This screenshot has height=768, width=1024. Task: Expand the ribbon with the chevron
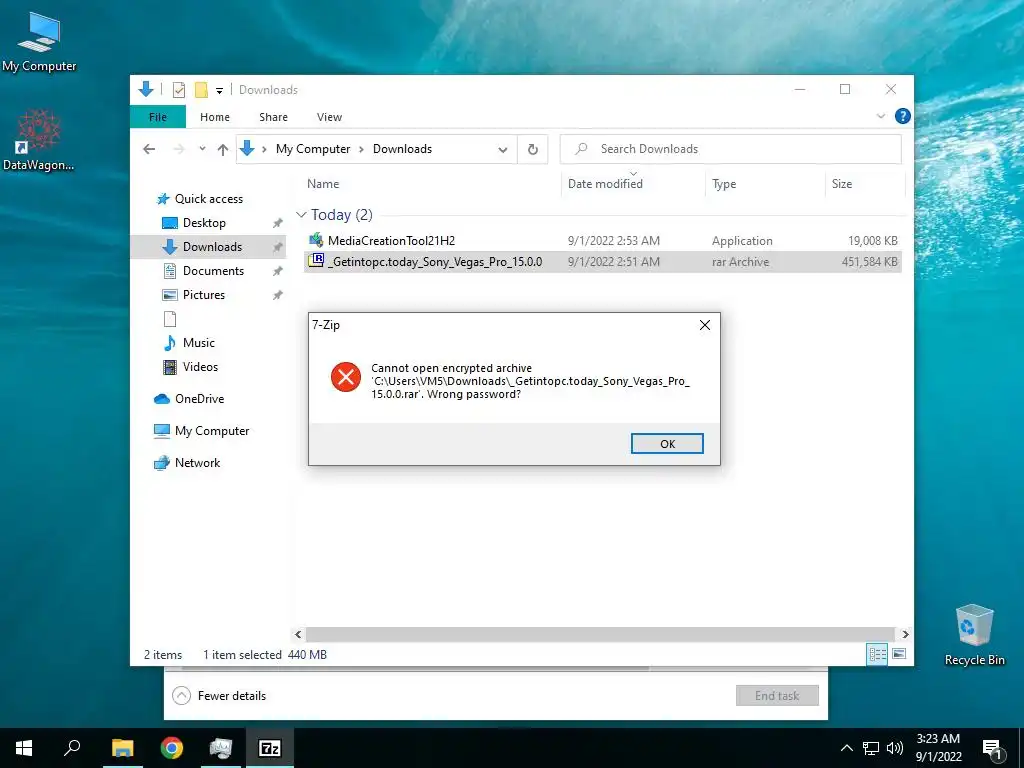[x=880, y=116]
